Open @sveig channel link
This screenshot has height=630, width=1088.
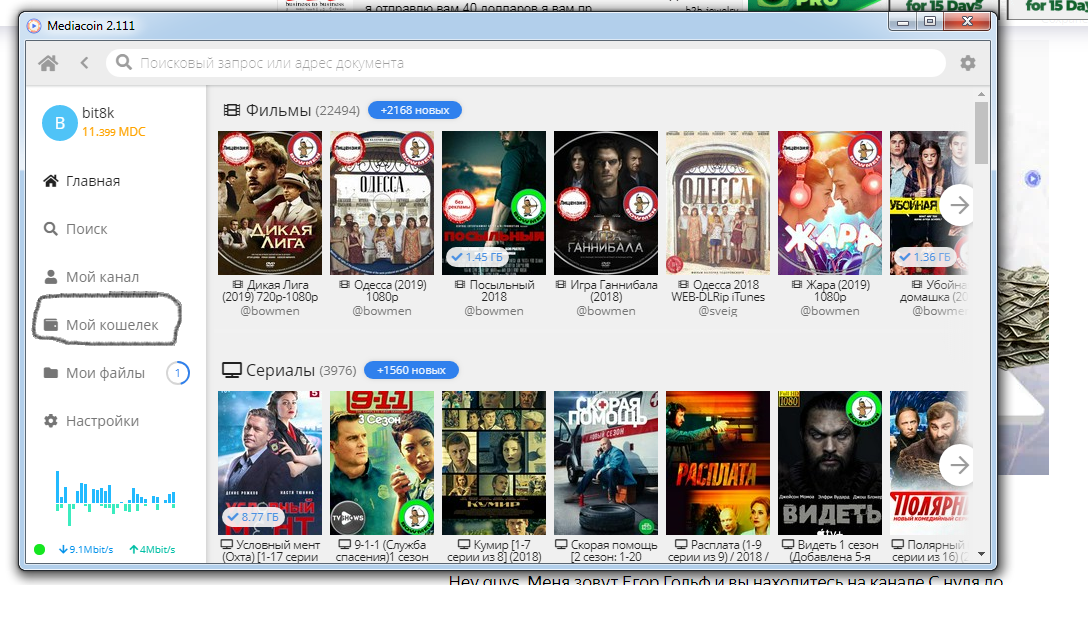(x=718, y=312)
